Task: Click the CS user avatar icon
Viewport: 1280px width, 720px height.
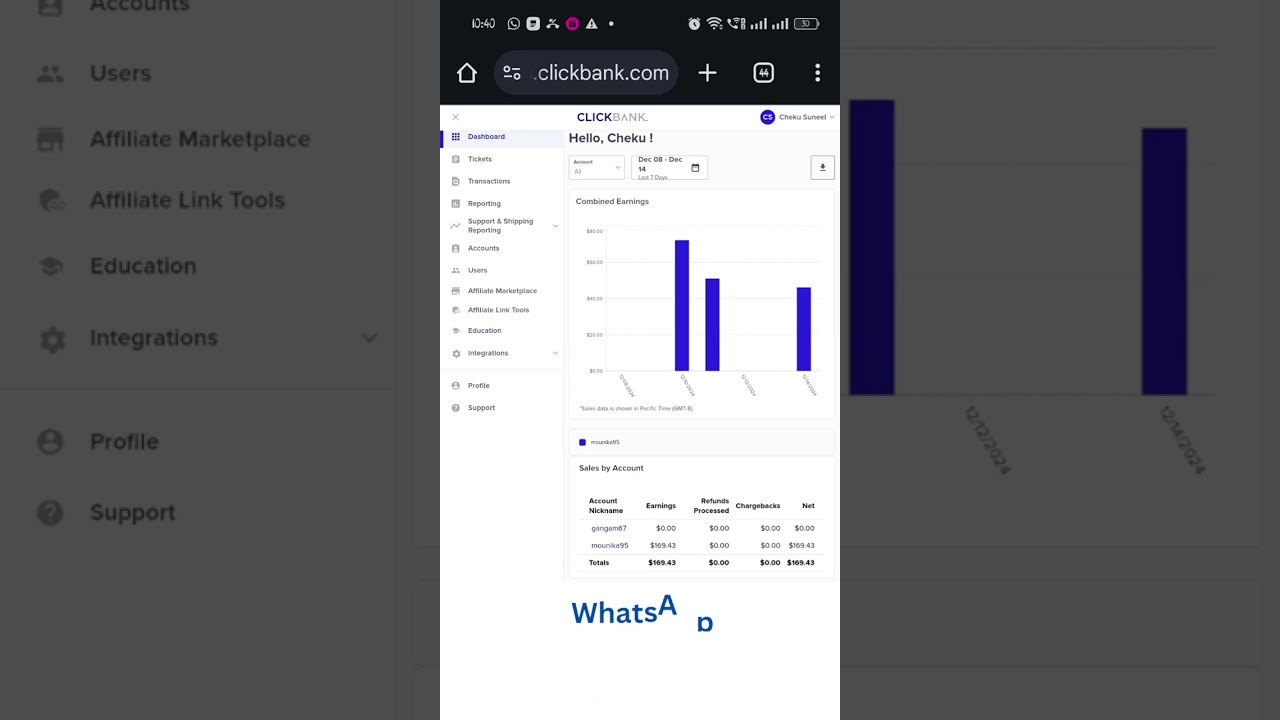Action: (x=767, y=117)
